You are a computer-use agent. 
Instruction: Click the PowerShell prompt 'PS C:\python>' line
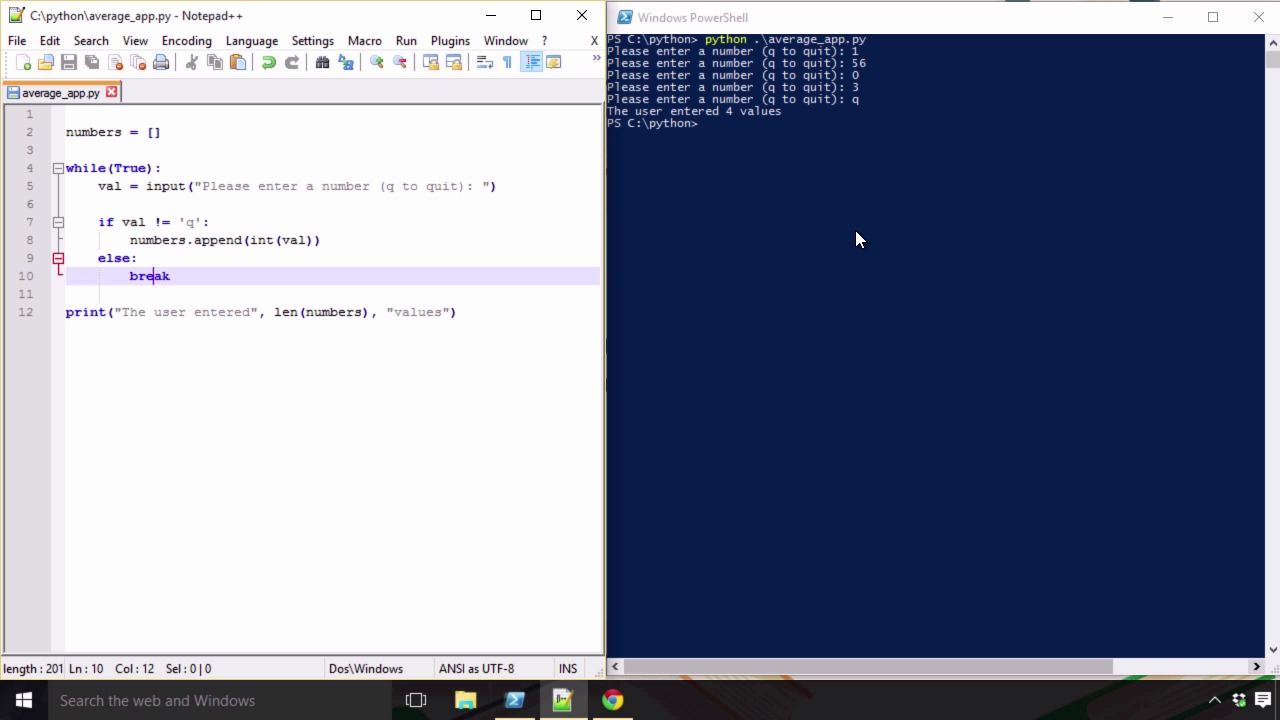652,123
